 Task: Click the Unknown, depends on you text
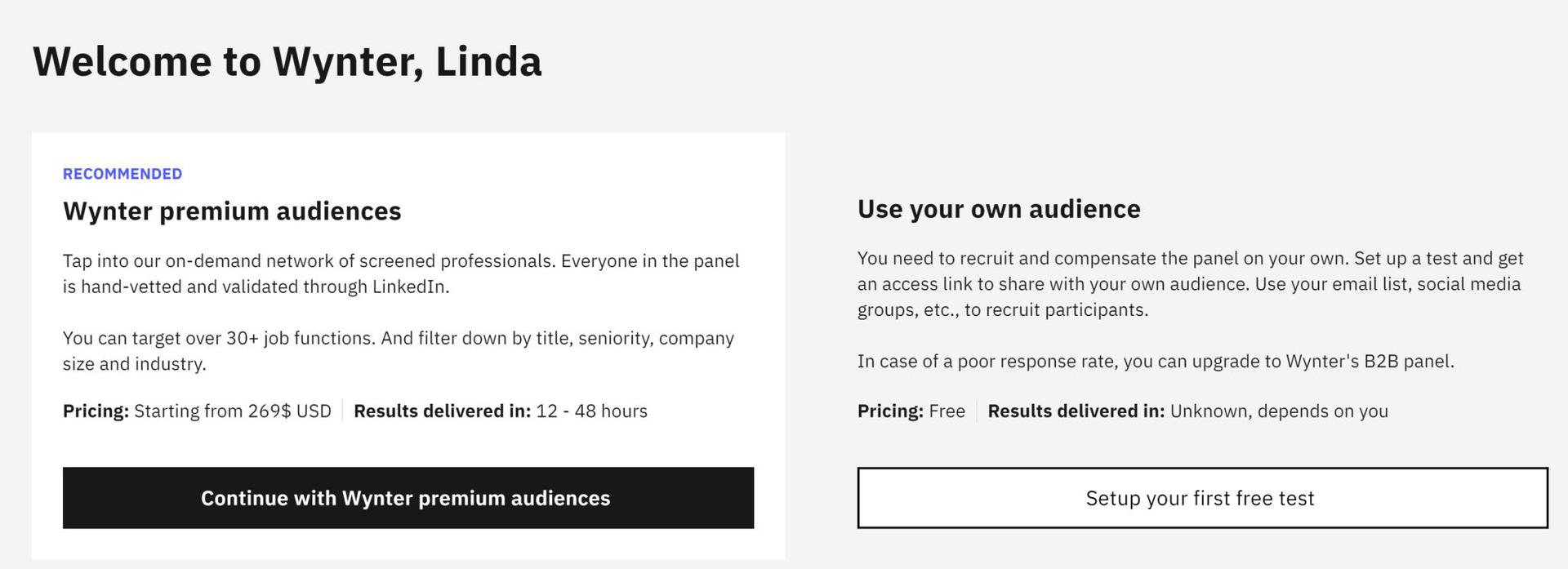(x=1278, y=411)
